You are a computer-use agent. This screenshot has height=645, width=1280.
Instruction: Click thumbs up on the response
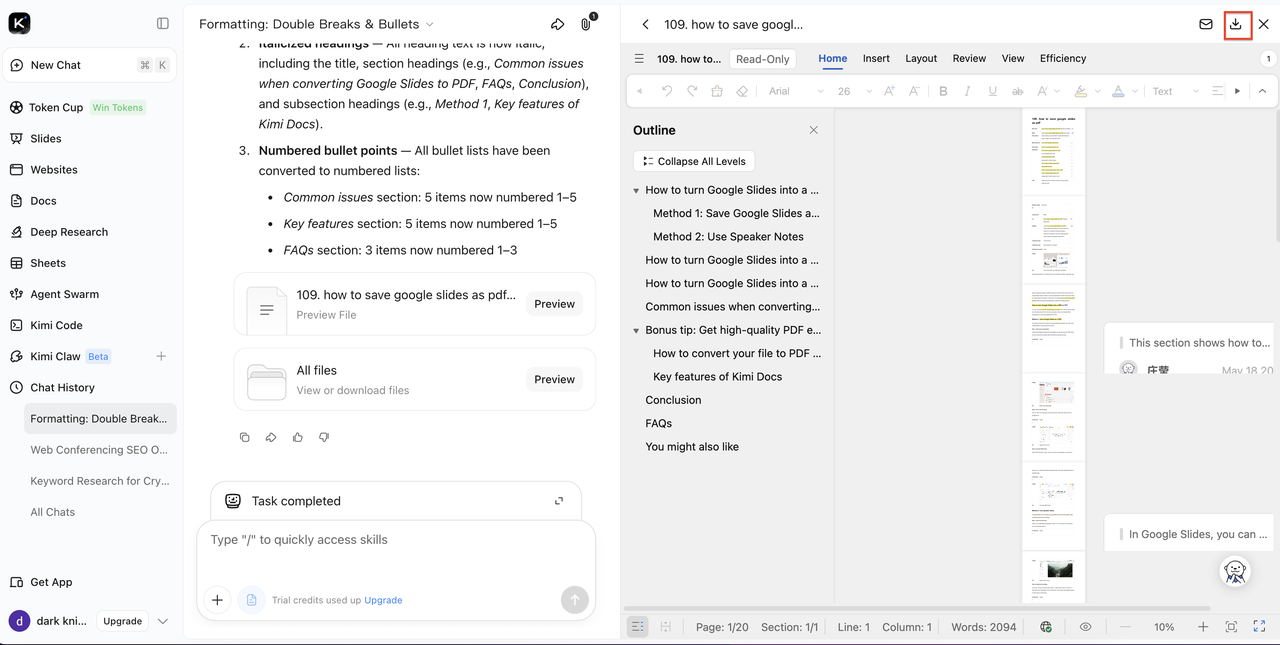pyautogui.click(x=298, y=437)
